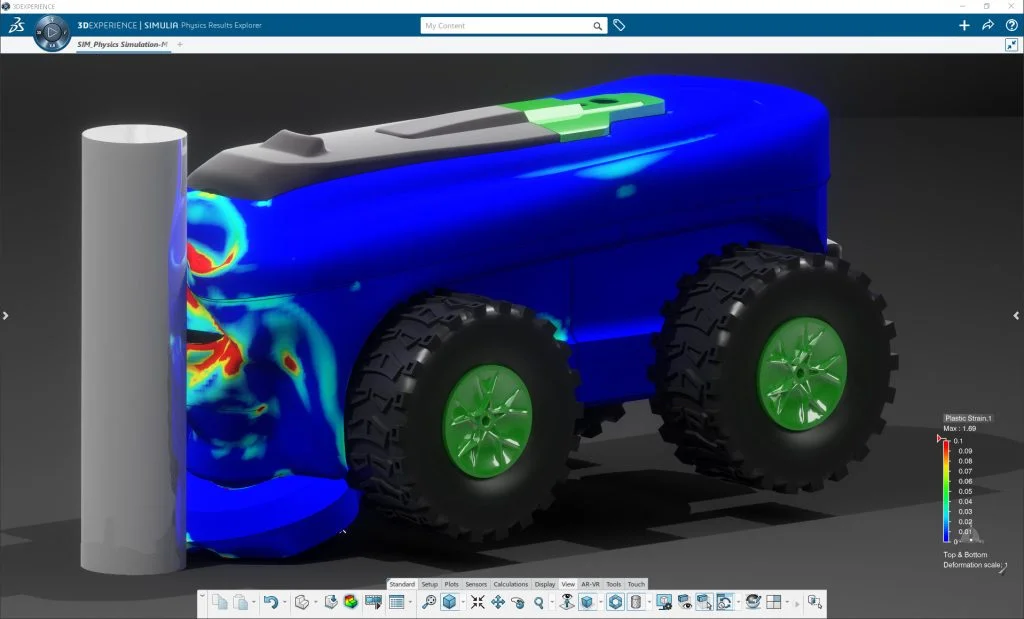Select the Zoom magnifier tool
1024x619 pixels.
(538, 602)
